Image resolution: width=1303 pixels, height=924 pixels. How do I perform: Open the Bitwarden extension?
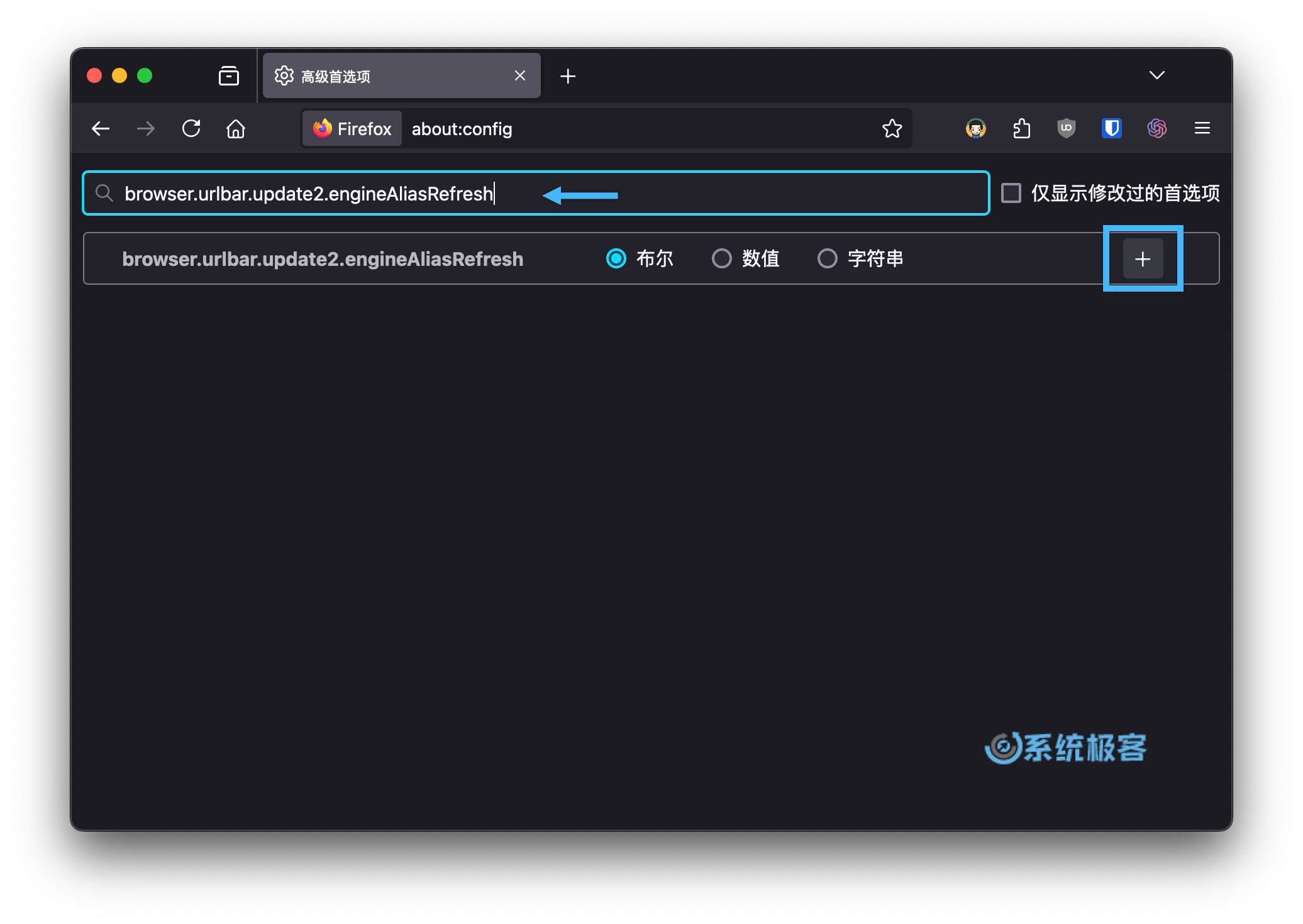tap(1112, 129)
